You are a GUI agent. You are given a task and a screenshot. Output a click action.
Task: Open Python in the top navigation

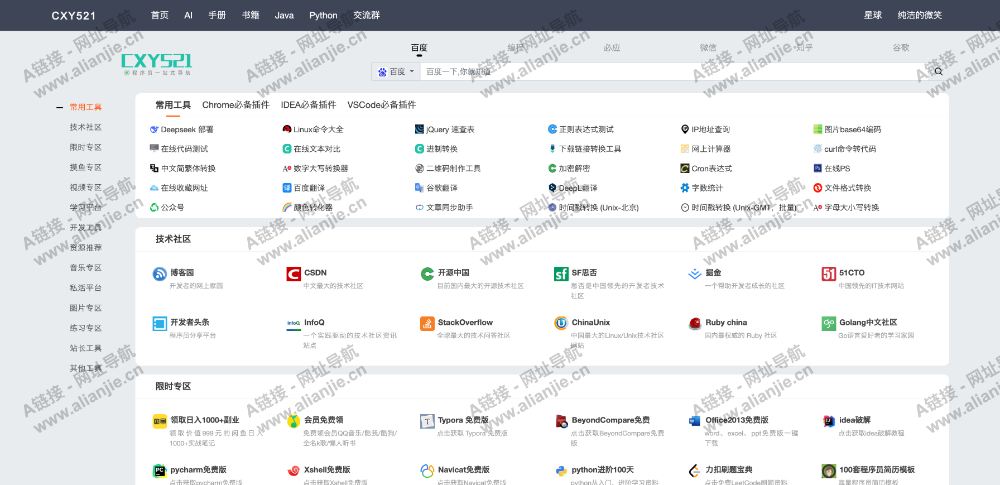point(323,15)
